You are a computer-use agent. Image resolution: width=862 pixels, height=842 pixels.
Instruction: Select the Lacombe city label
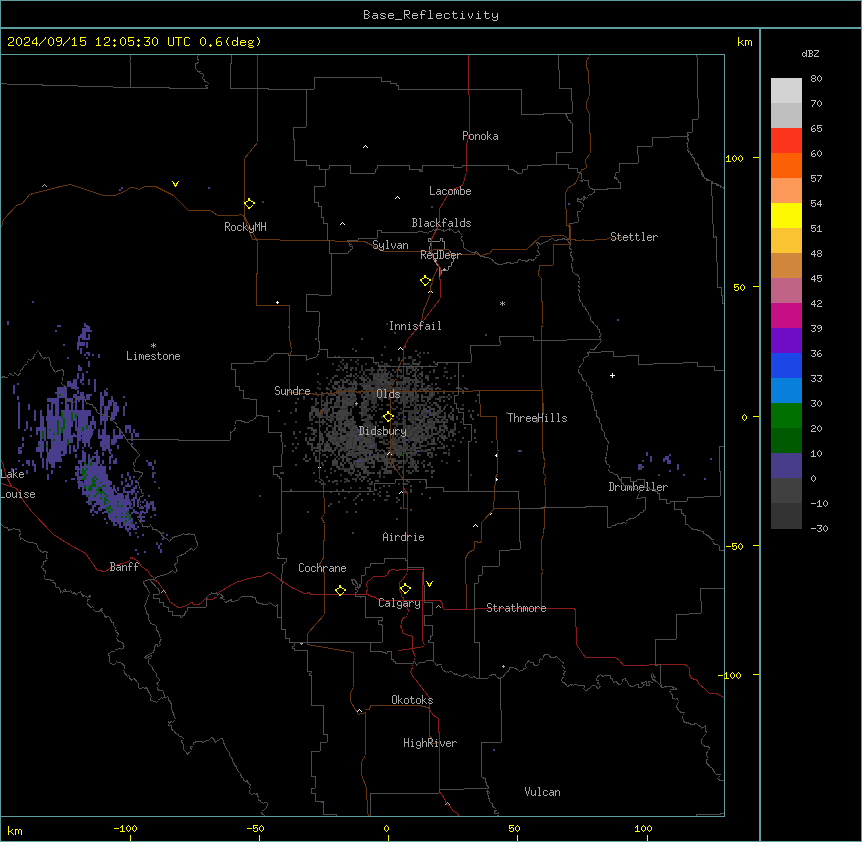[x=450, y=191]
